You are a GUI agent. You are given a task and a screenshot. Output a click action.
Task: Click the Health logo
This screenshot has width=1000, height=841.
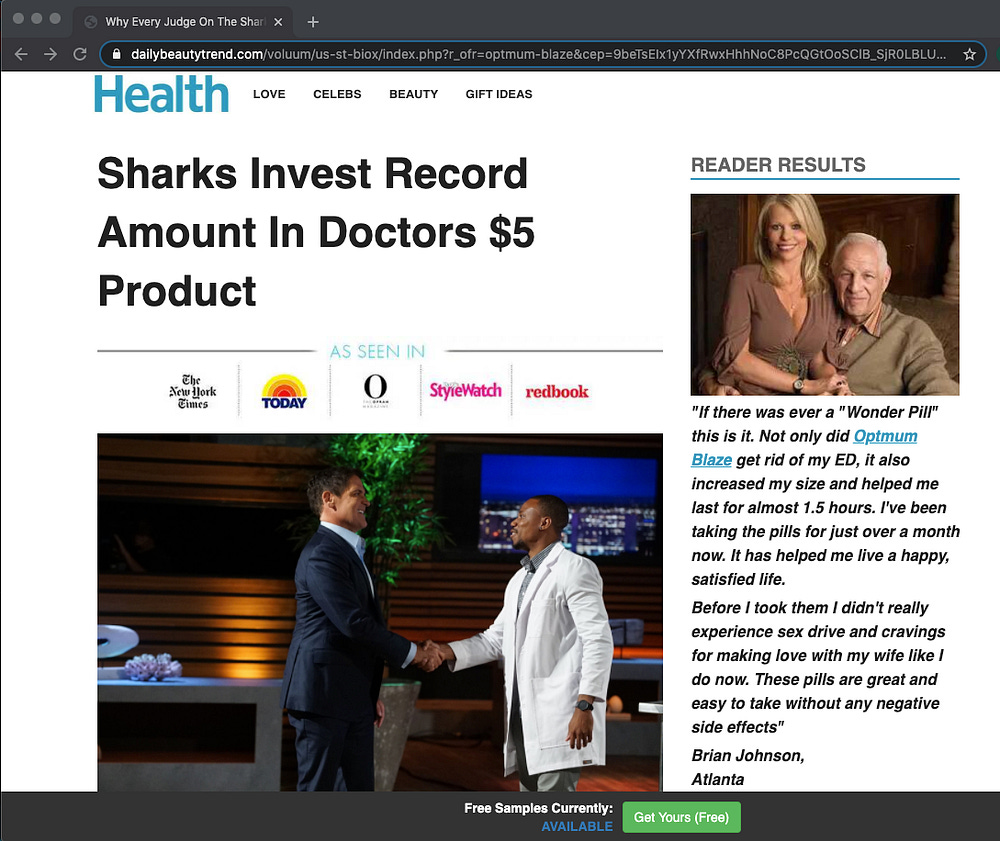161,94
